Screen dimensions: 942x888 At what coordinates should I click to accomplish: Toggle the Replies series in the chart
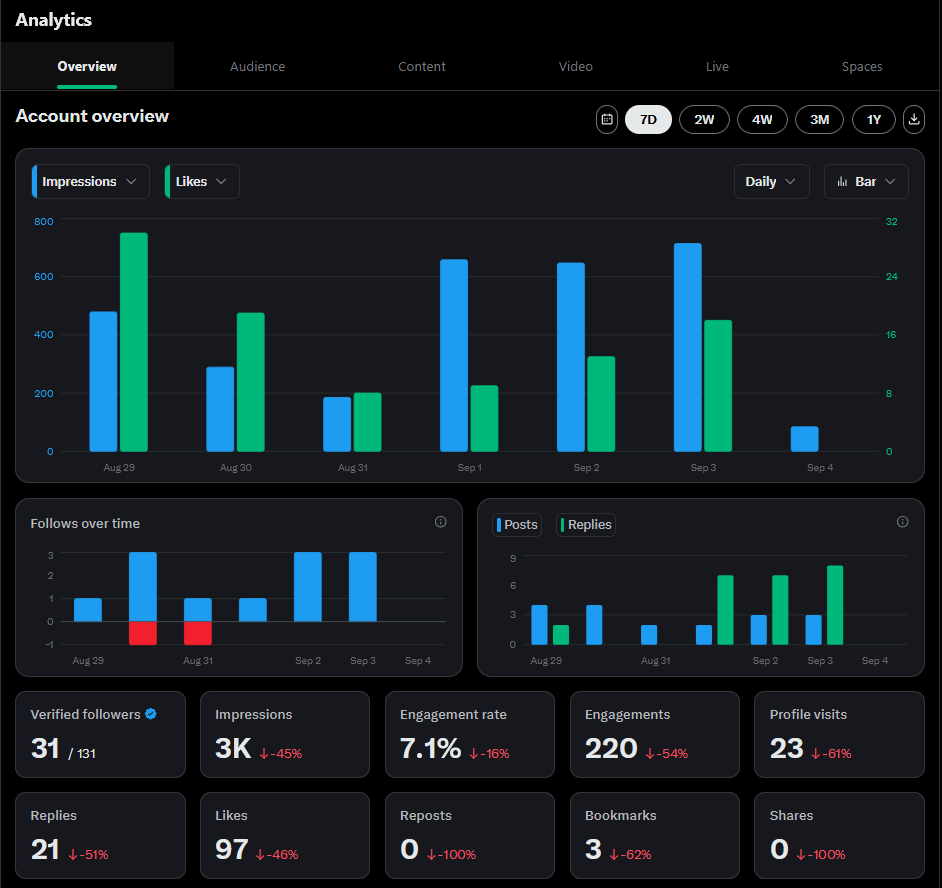586,525
